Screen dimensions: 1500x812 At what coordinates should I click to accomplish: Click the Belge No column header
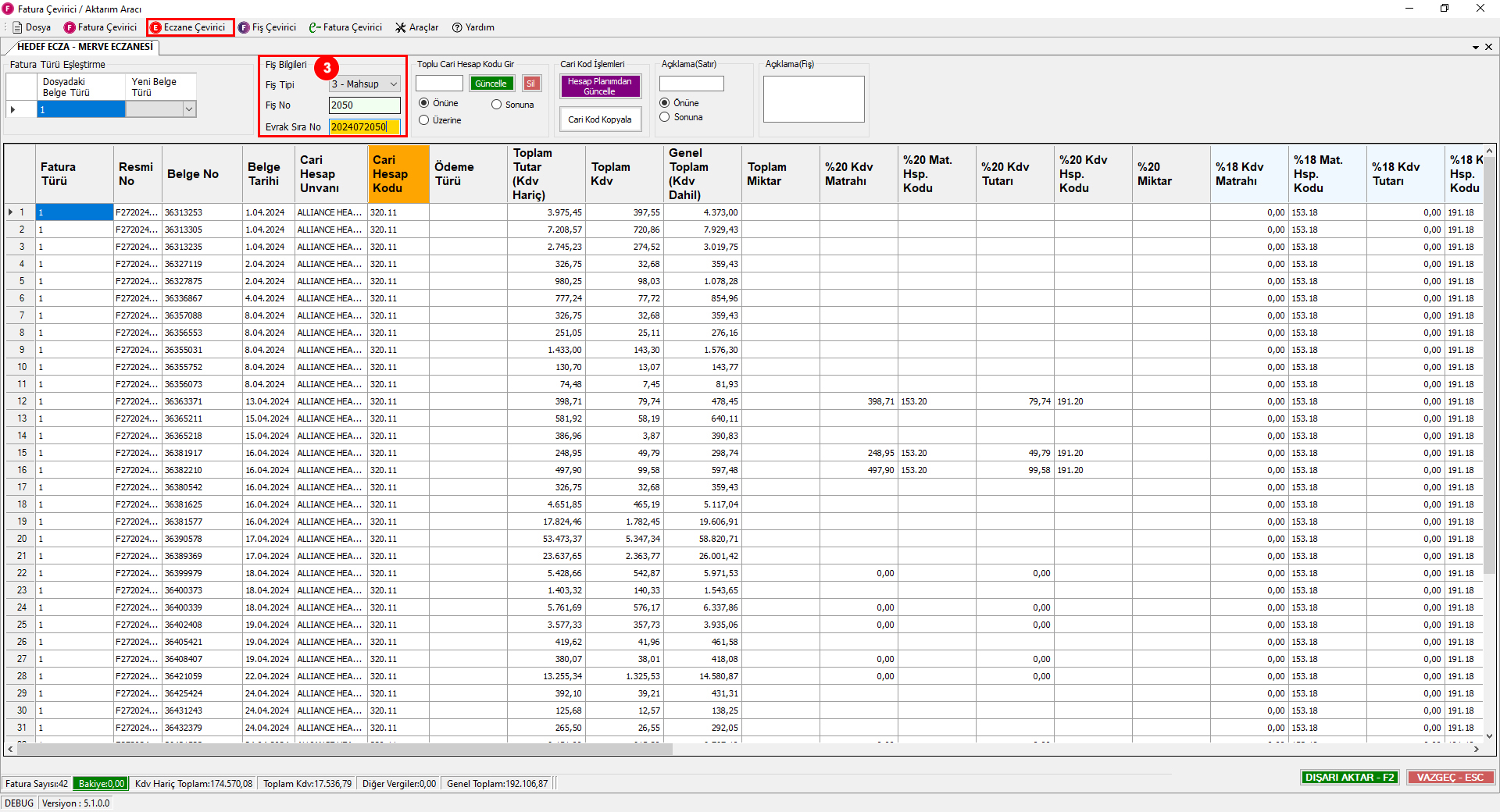(202, 174)
